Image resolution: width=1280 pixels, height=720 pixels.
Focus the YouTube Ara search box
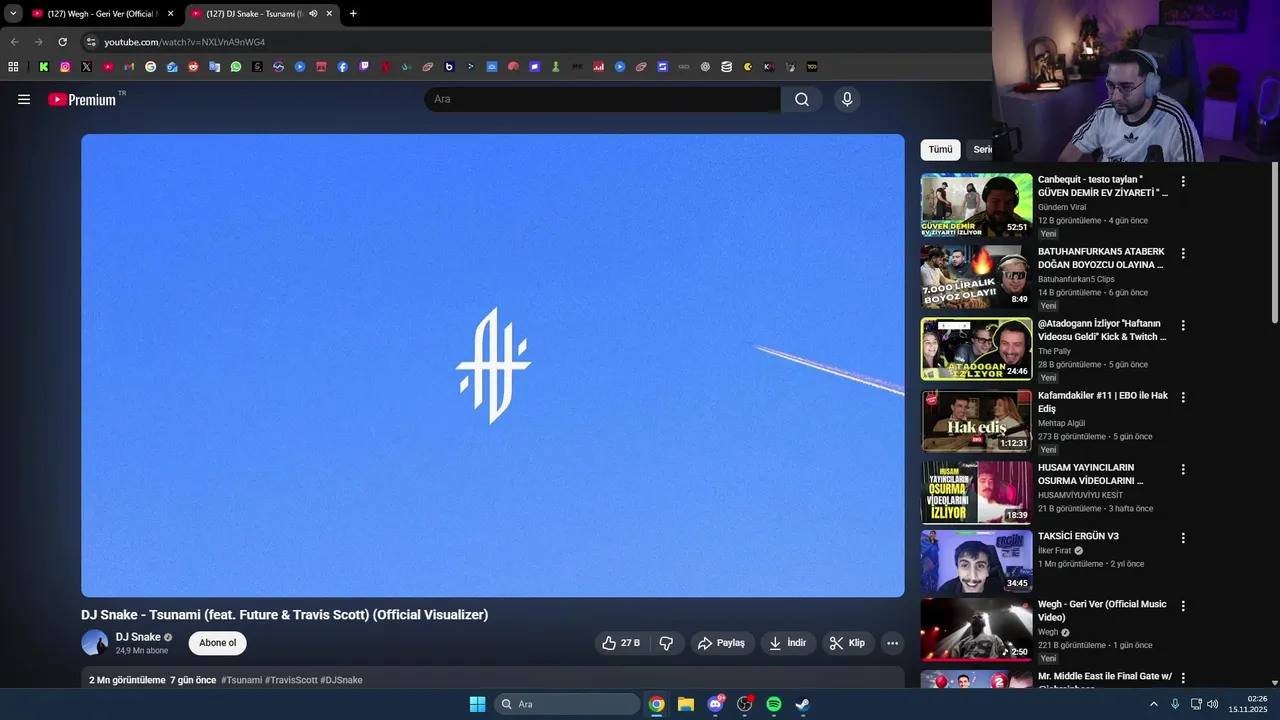tap(602, 99)
